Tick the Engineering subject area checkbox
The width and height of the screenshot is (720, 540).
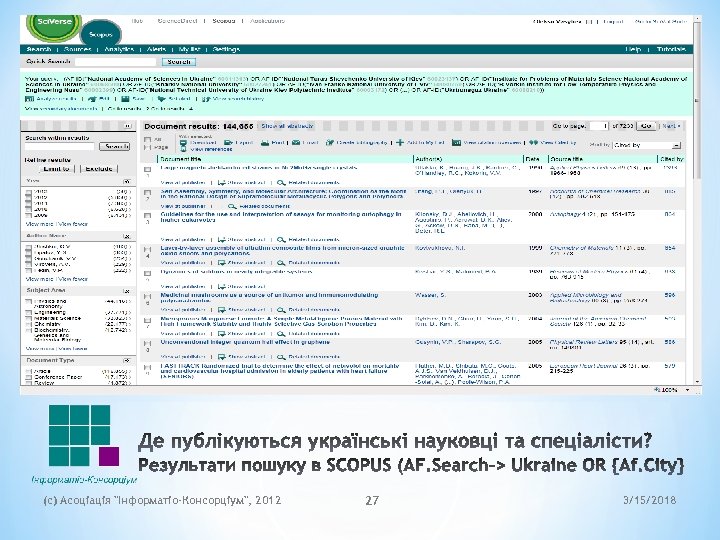coord(29,312)
